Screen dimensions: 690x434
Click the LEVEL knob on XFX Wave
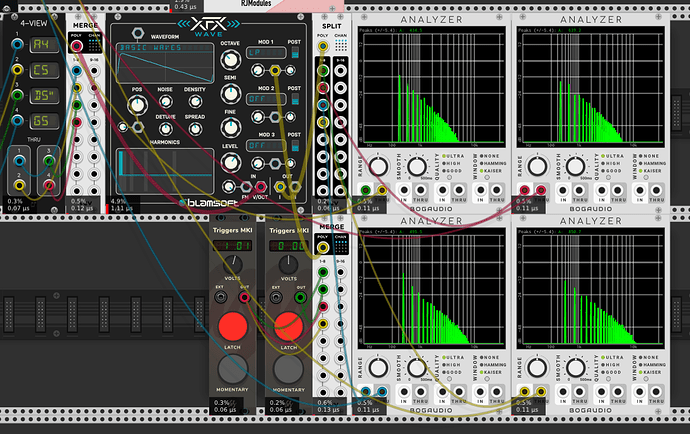pos(230,162)
